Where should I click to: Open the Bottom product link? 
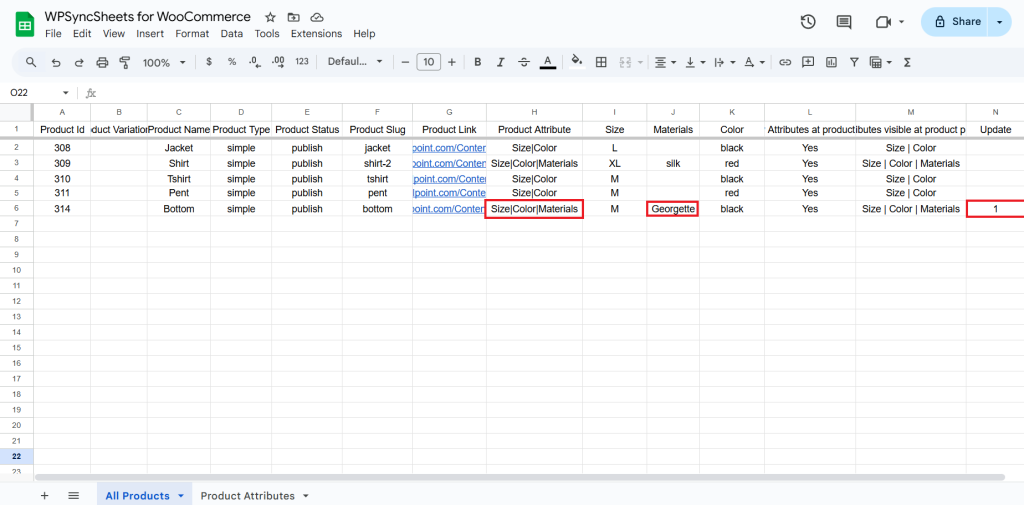point(449,208)
